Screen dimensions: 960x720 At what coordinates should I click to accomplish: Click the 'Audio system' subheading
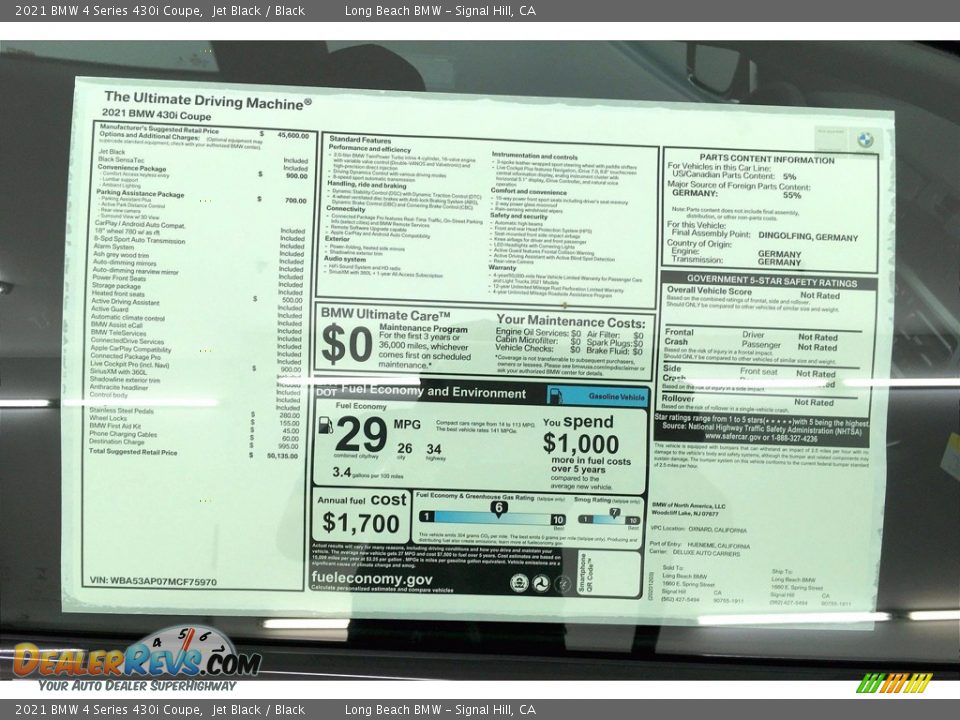coord(345,260)
